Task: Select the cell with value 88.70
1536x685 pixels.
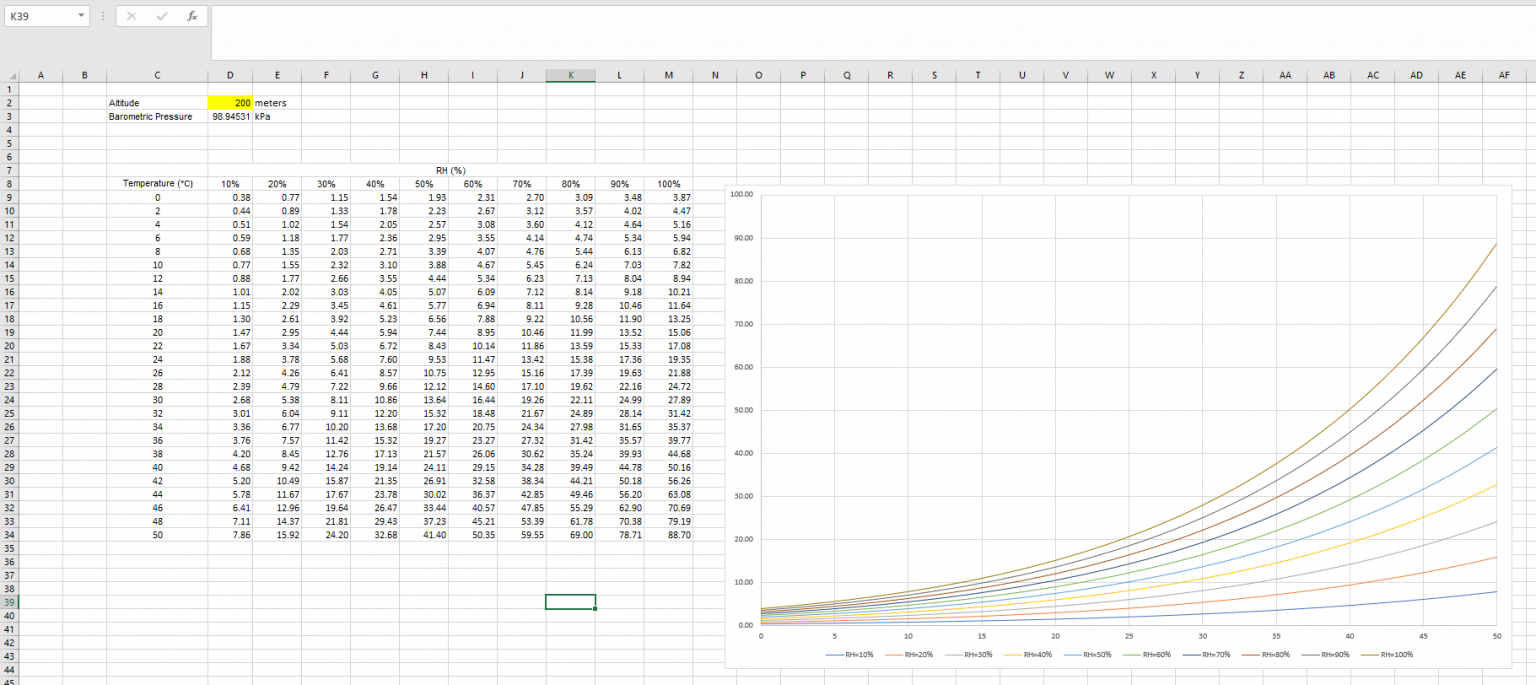Action: tap(669, 535)
